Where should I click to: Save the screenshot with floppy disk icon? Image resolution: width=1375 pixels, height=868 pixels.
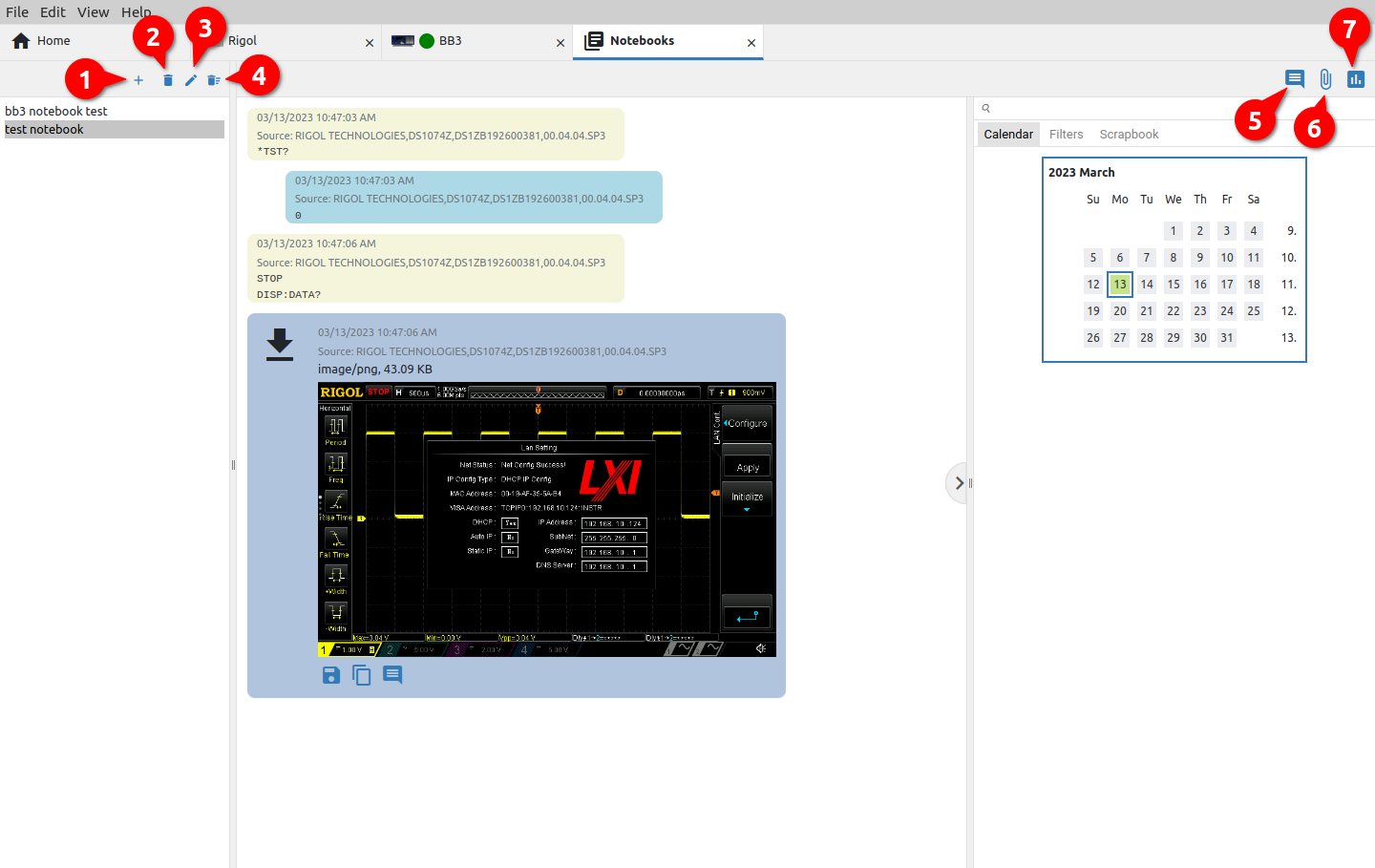click(x=331, y=675)
